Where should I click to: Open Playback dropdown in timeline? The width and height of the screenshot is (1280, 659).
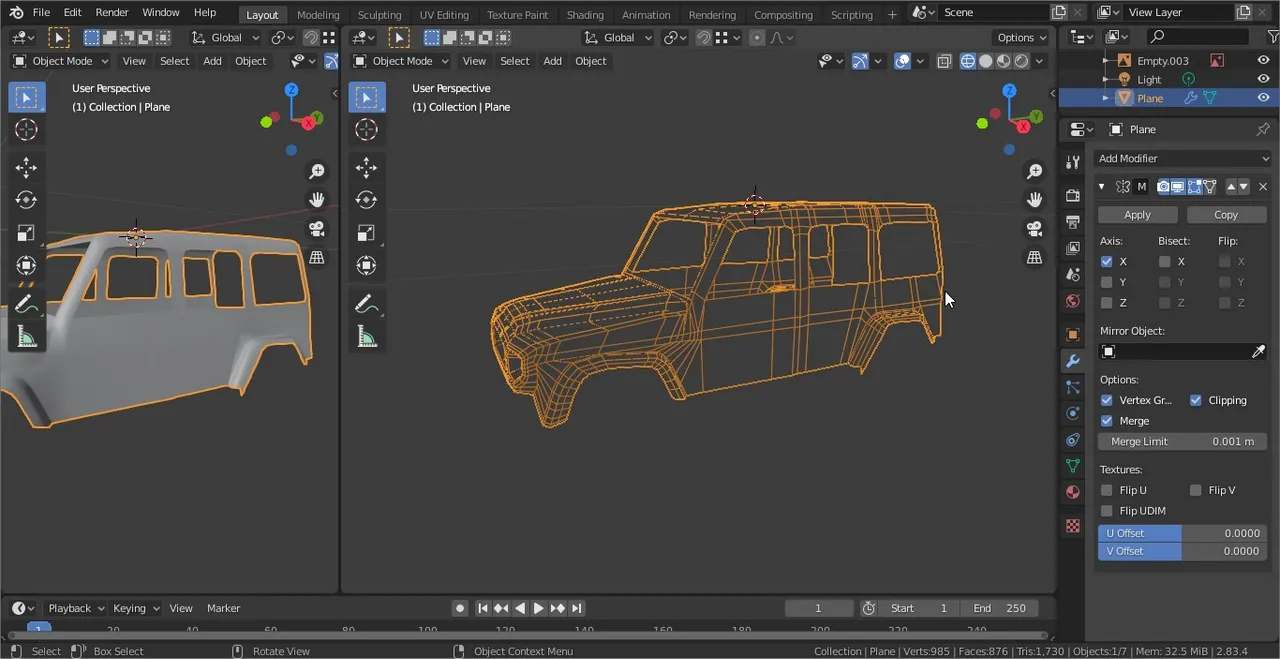coord(76,608)
